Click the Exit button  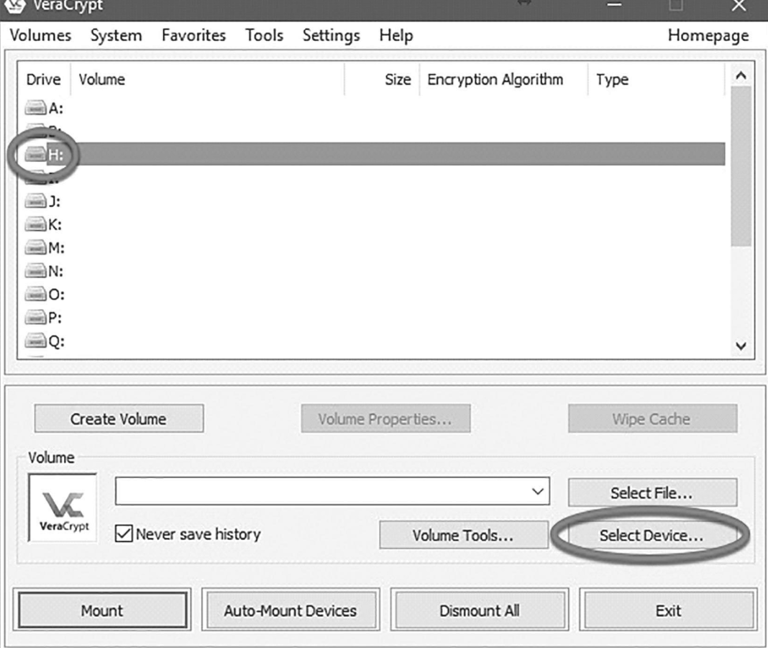point(668,610)
